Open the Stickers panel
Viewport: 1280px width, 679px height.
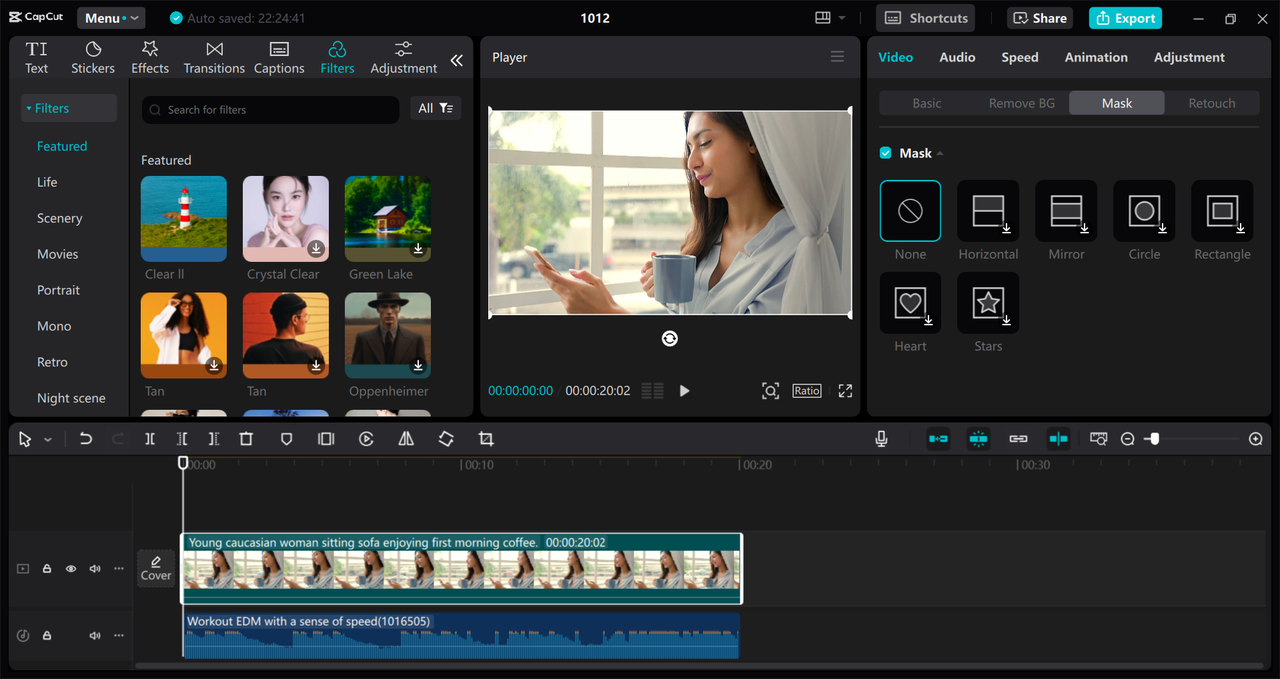[x=93, y=58]
